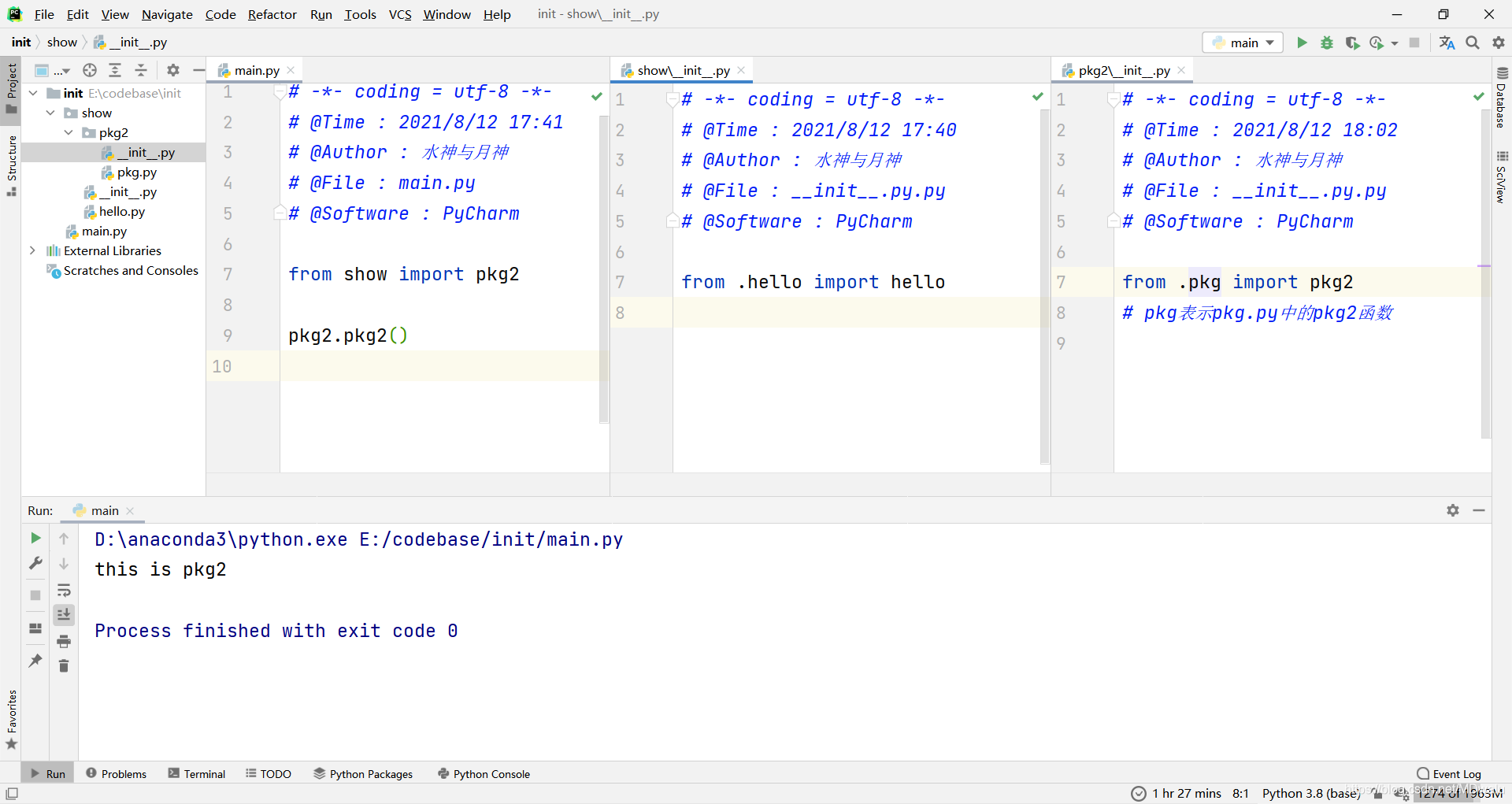Open Search Everywhere with the magnifier icon
The height and width of the screenshot is (804, 1512).
[1473, 43]
